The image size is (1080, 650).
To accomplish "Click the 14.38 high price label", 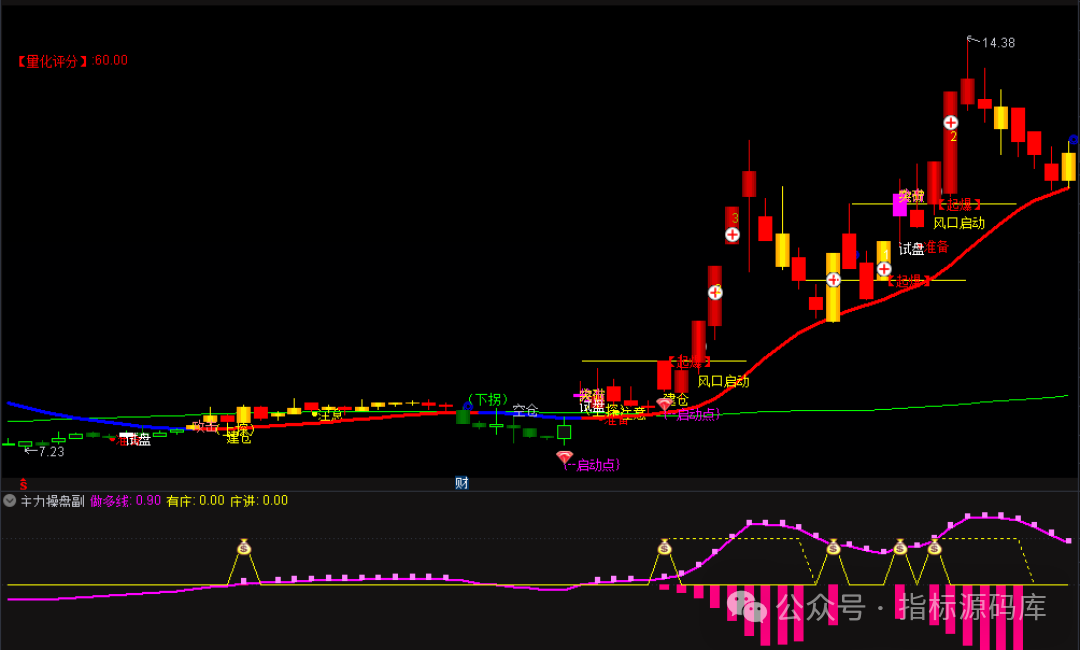I will (x=997, y=43).
